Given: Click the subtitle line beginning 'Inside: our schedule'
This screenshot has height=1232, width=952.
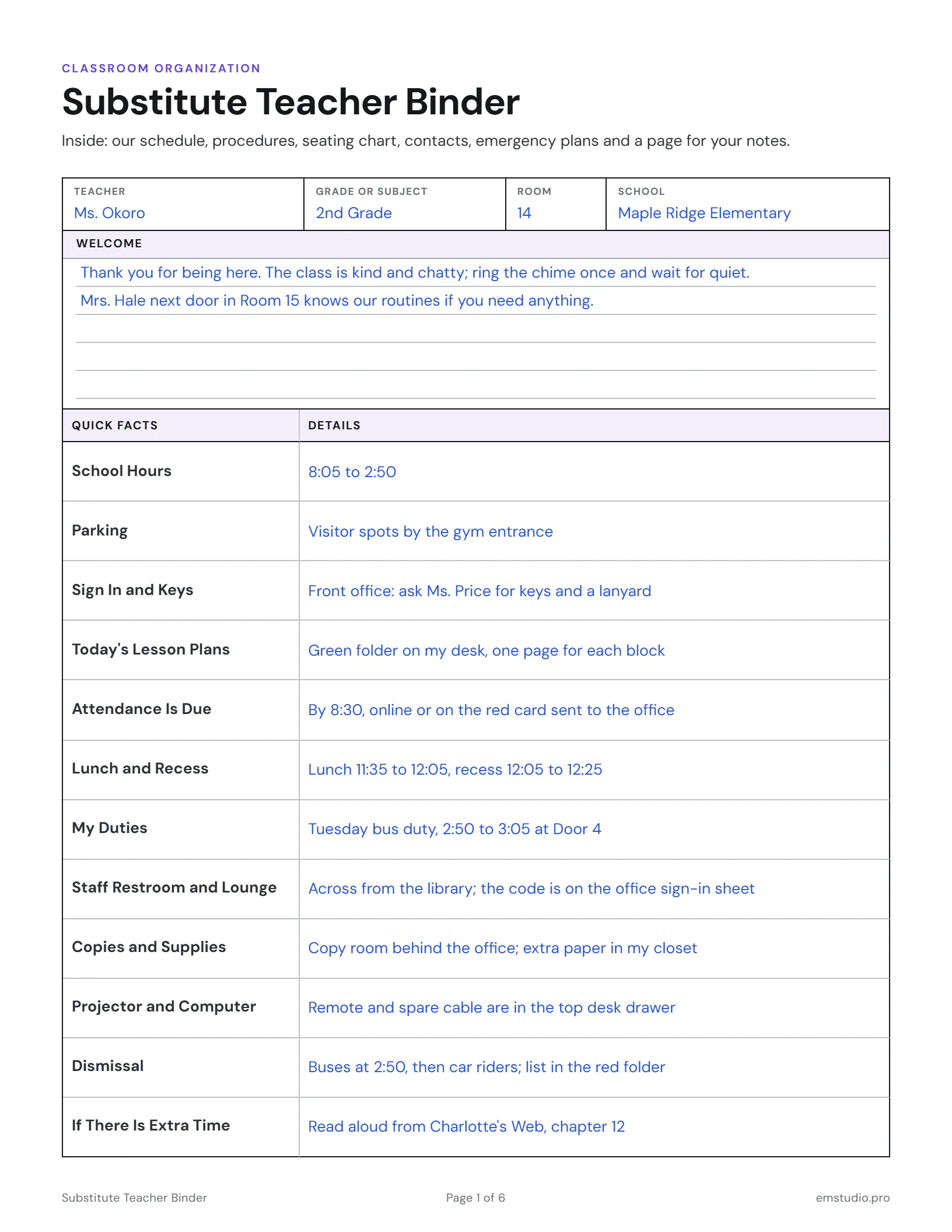Looking at the screenshot, I should click(x=426, y=141).
